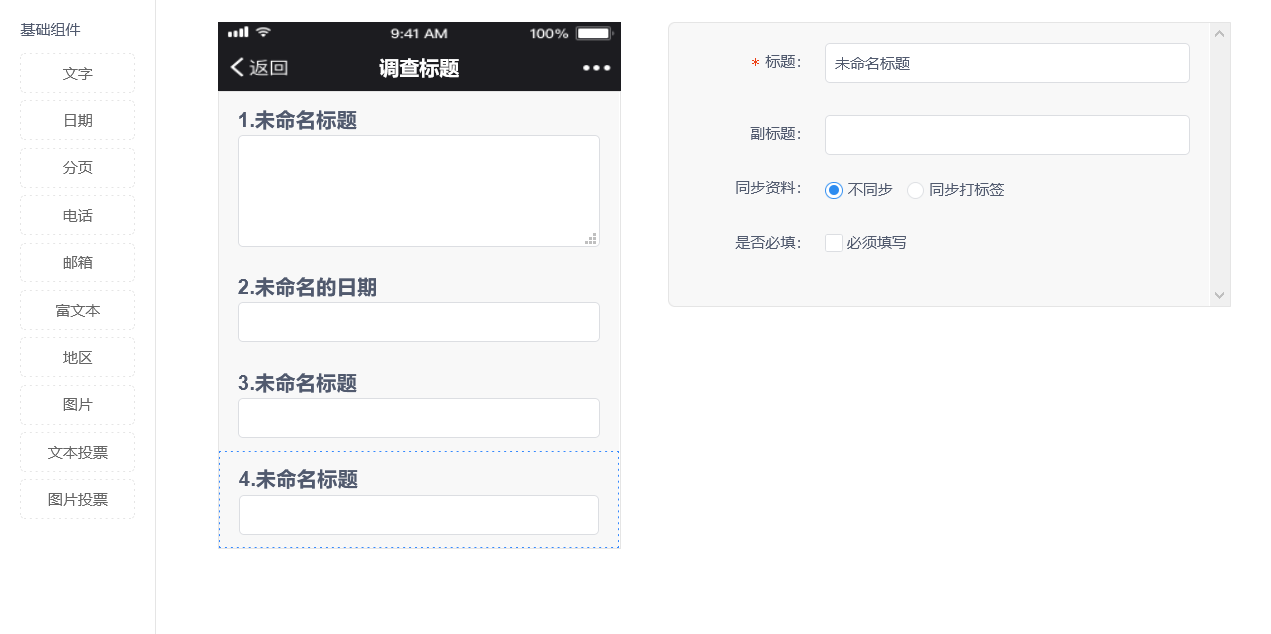Add the 邮箱 component
The image size is (1271, 634).
click(x=77, y=263)
